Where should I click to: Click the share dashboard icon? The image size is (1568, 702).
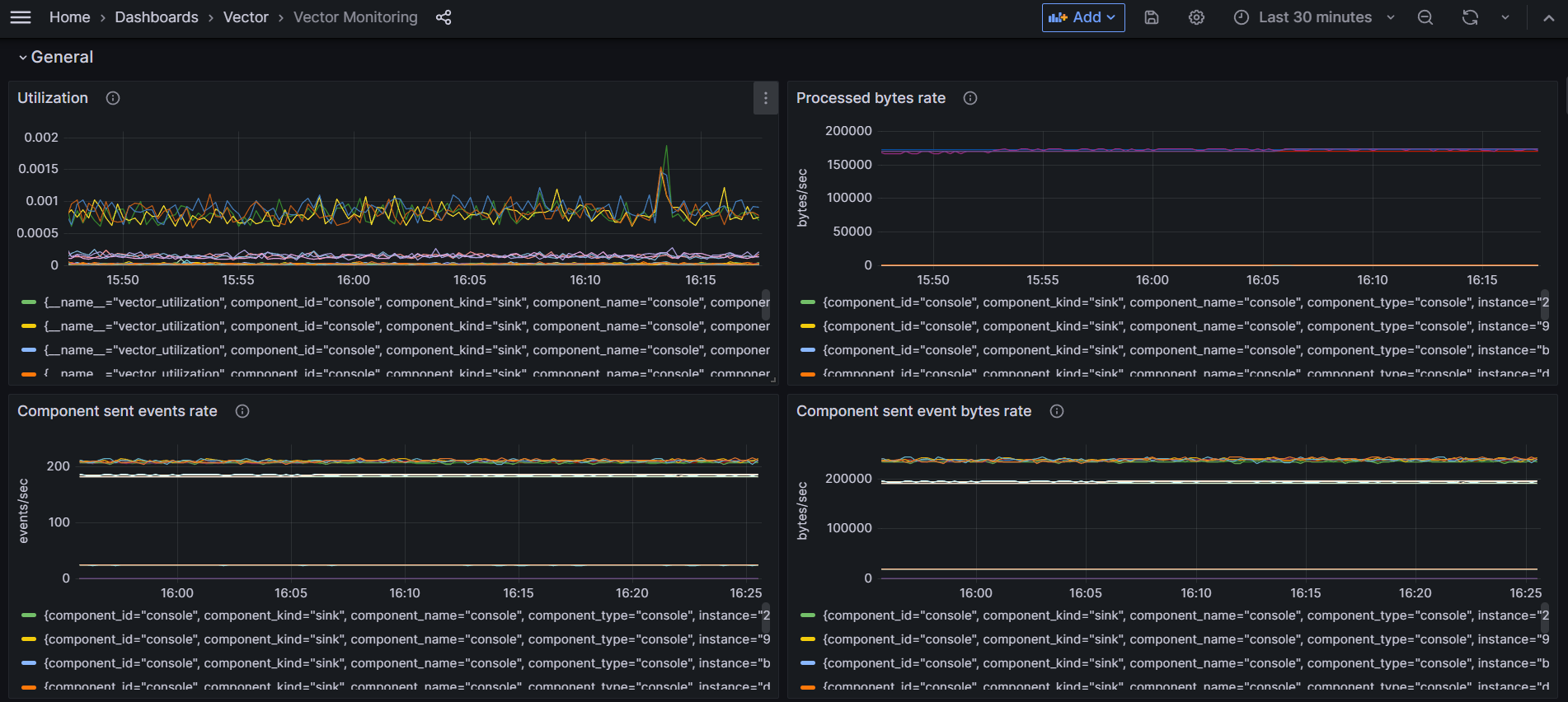(x=444, y=17)
